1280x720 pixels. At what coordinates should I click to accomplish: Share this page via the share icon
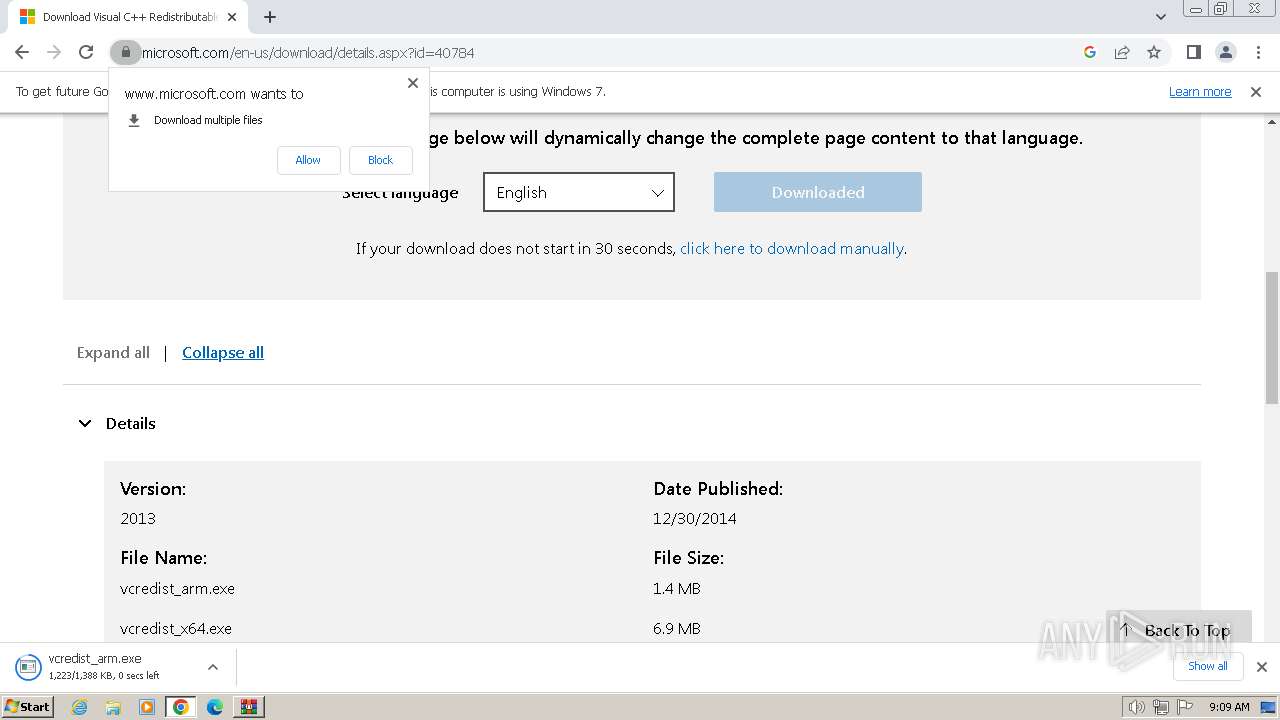1122,52
